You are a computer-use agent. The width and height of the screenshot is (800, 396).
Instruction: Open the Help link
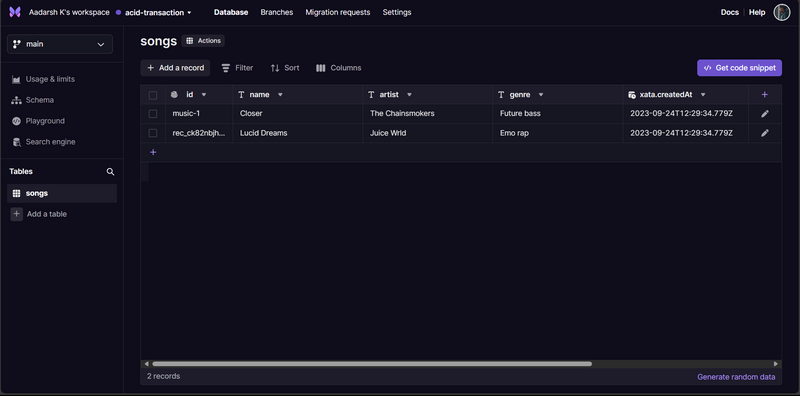(757, 12)
